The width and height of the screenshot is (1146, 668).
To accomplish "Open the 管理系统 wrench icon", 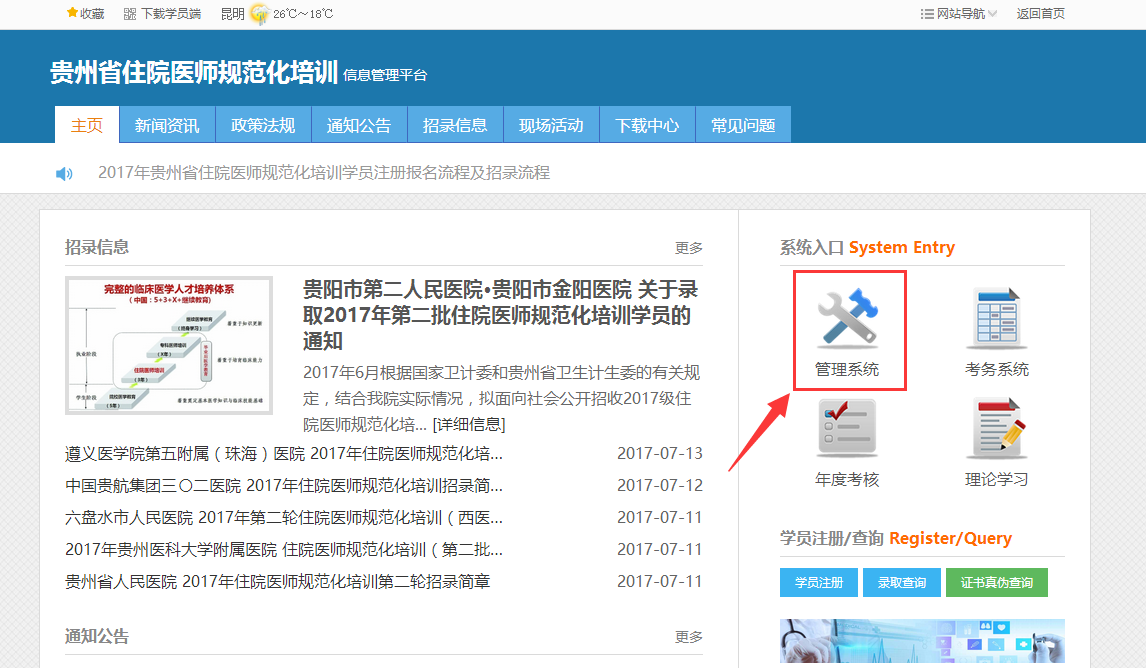I will (x=847, y=319).
